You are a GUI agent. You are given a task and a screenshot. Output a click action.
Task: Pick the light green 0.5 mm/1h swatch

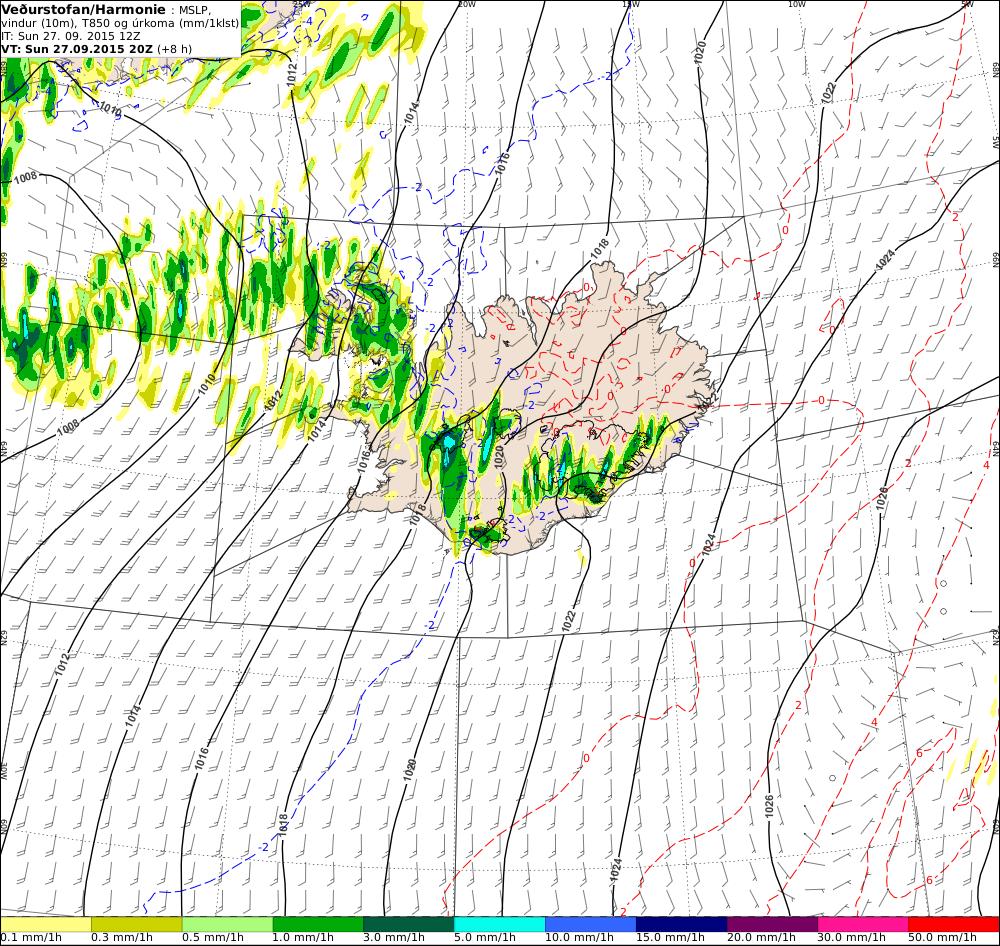tap(227, 924)
